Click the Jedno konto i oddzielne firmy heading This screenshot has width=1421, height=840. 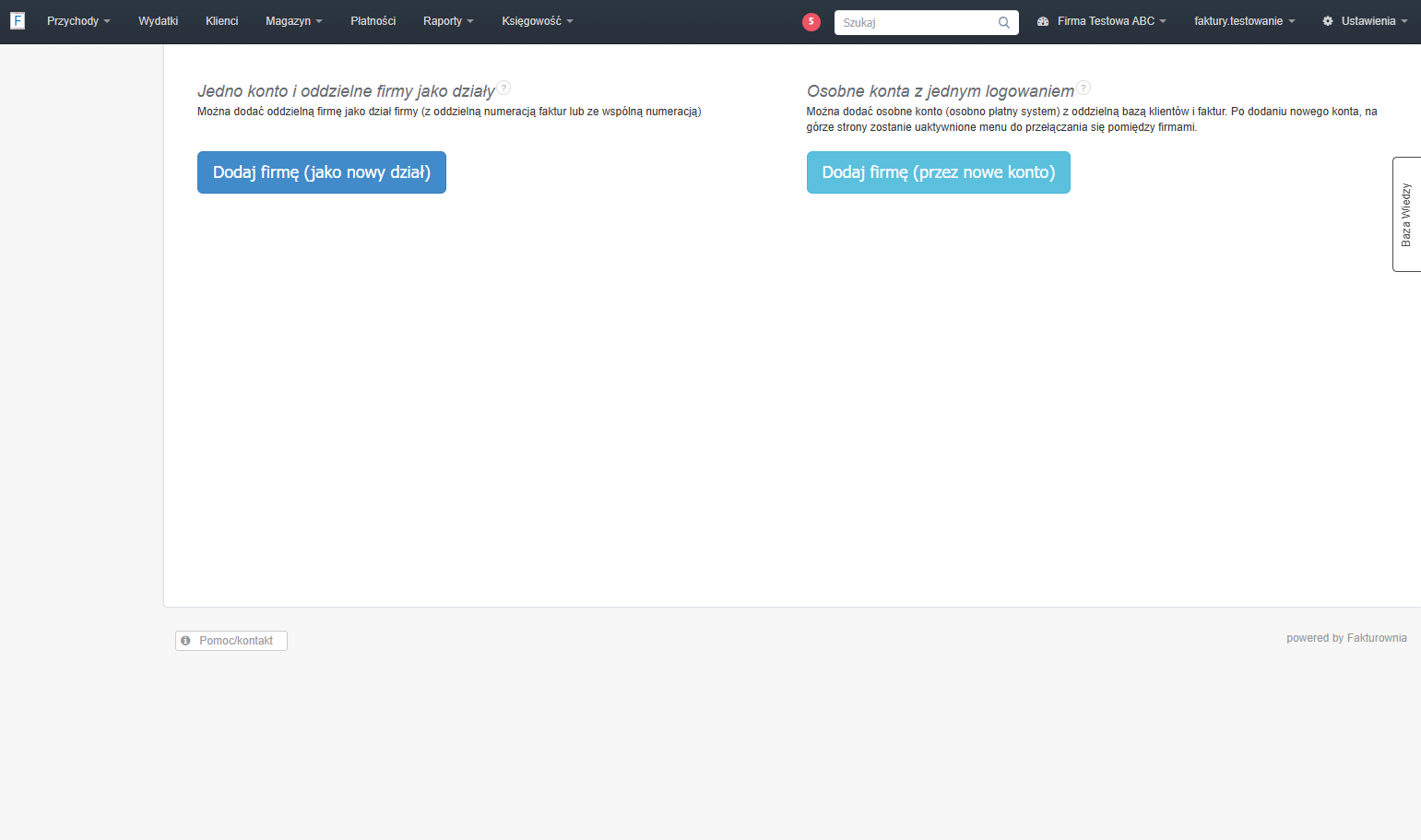coord(347,91)
